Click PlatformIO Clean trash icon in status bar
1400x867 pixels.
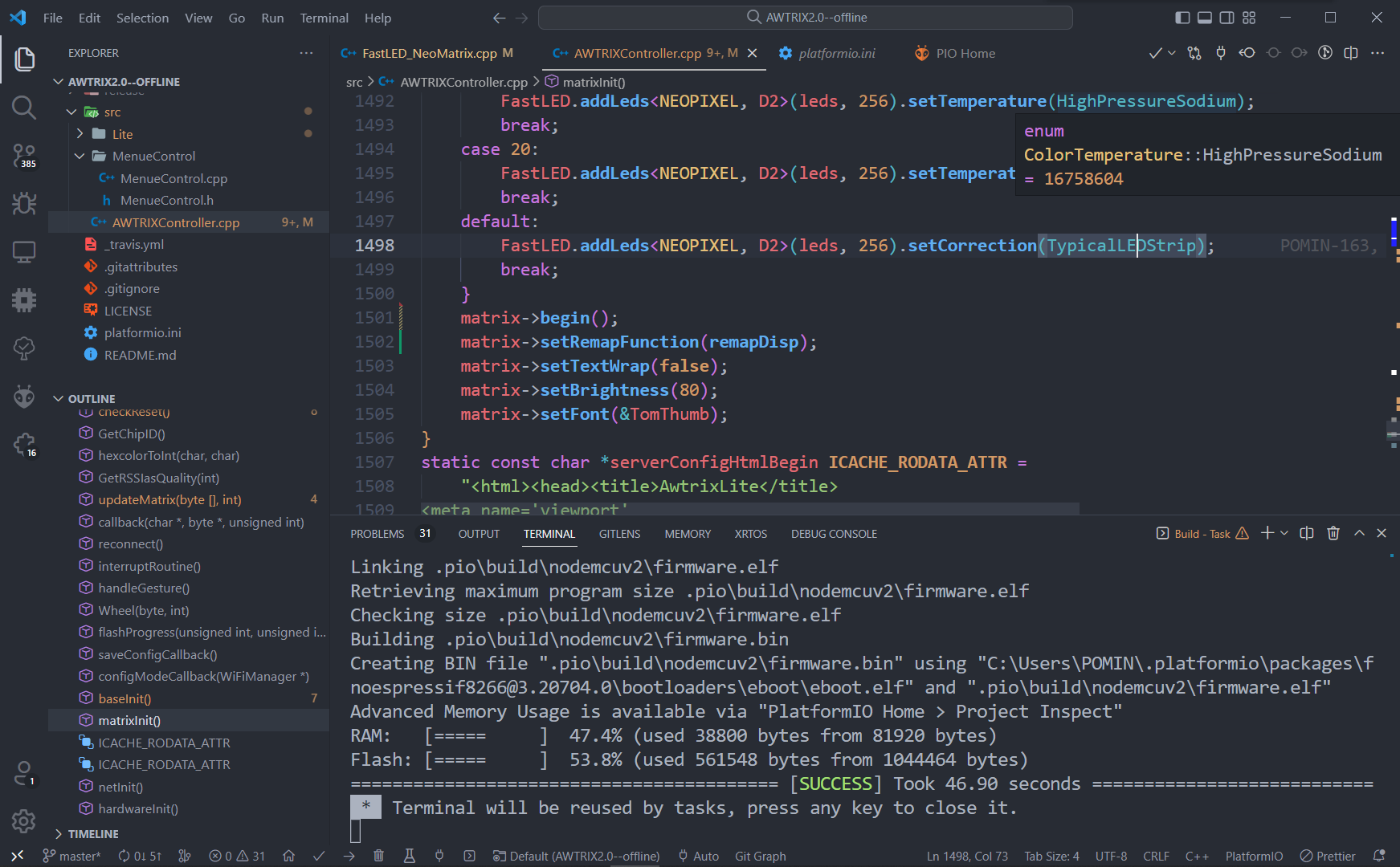(x=379, y=856)
